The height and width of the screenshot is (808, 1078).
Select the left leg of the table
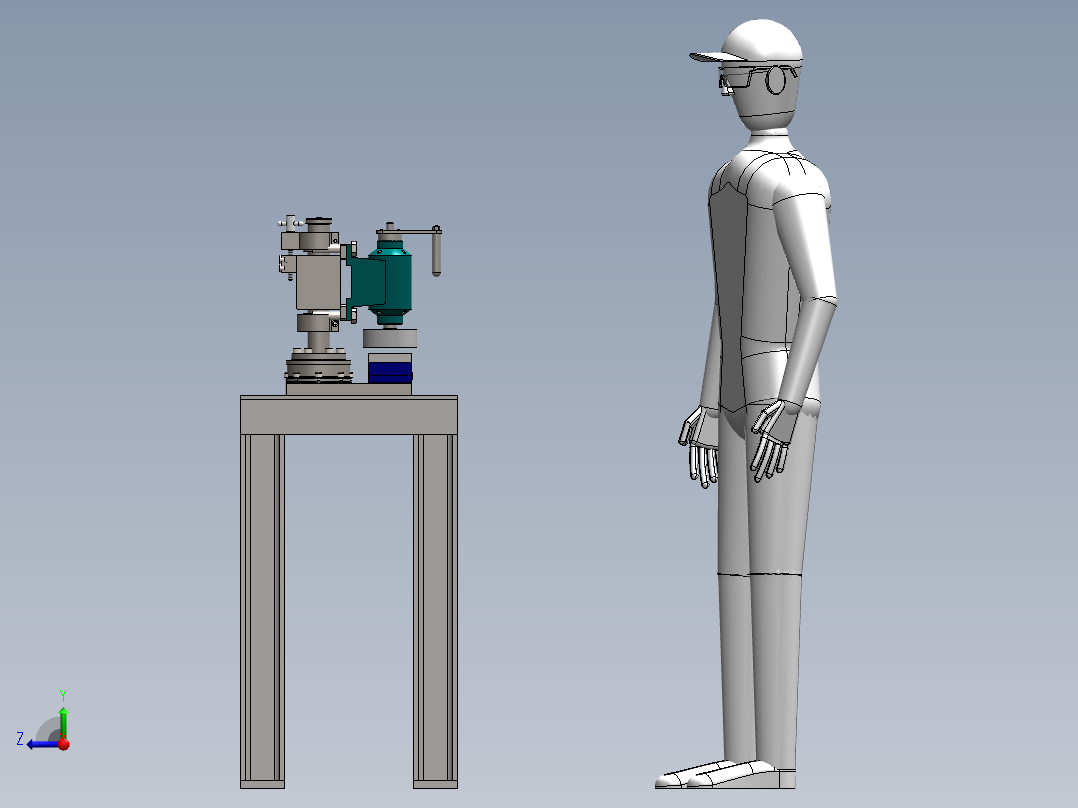[x=262, y=611]
